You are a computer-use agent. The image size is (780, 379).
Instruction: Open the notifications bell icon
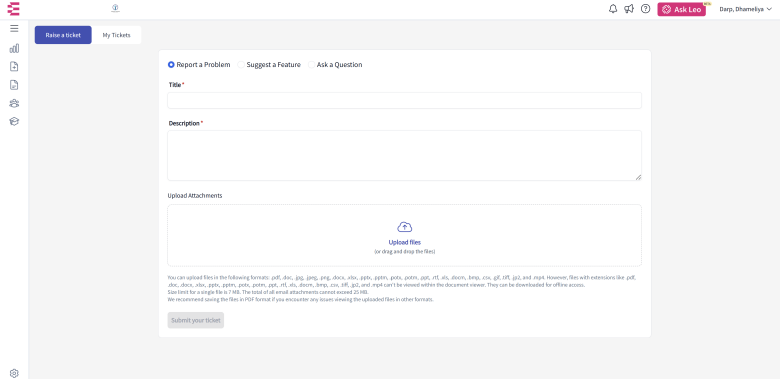[x=613, y=9]
